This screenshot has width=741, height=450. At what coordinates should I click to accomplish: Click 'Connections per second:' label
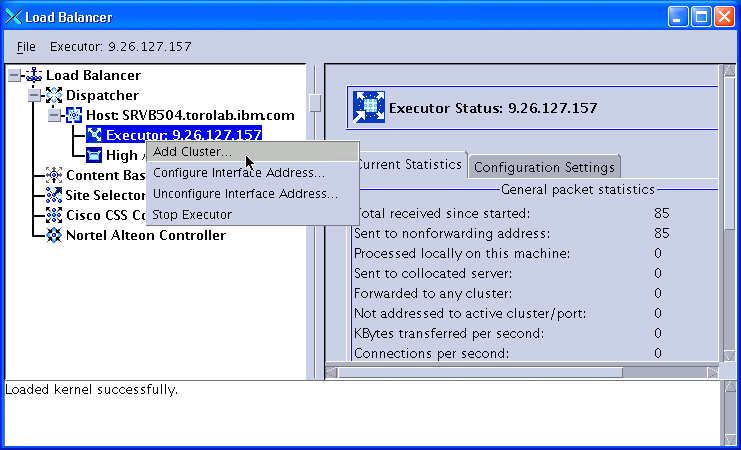(x=431, y=354)
